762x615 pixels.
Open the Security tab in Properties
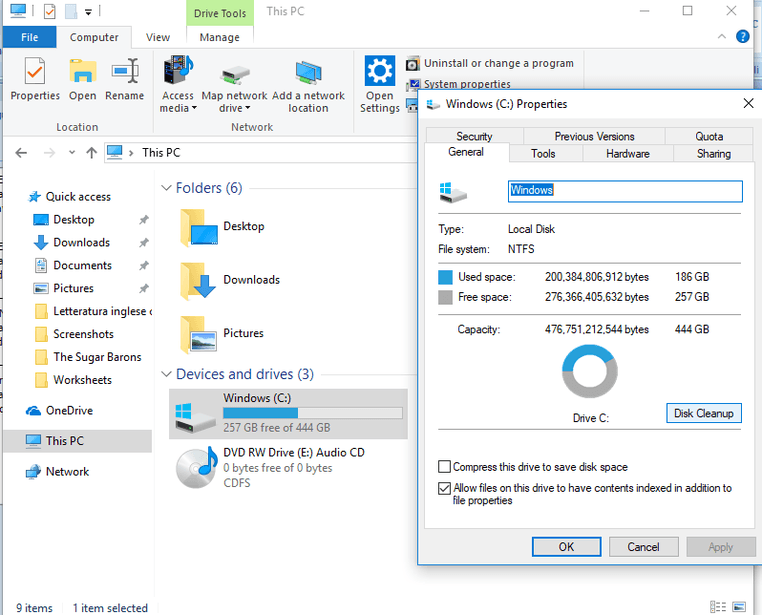click(x=474, y=136)
